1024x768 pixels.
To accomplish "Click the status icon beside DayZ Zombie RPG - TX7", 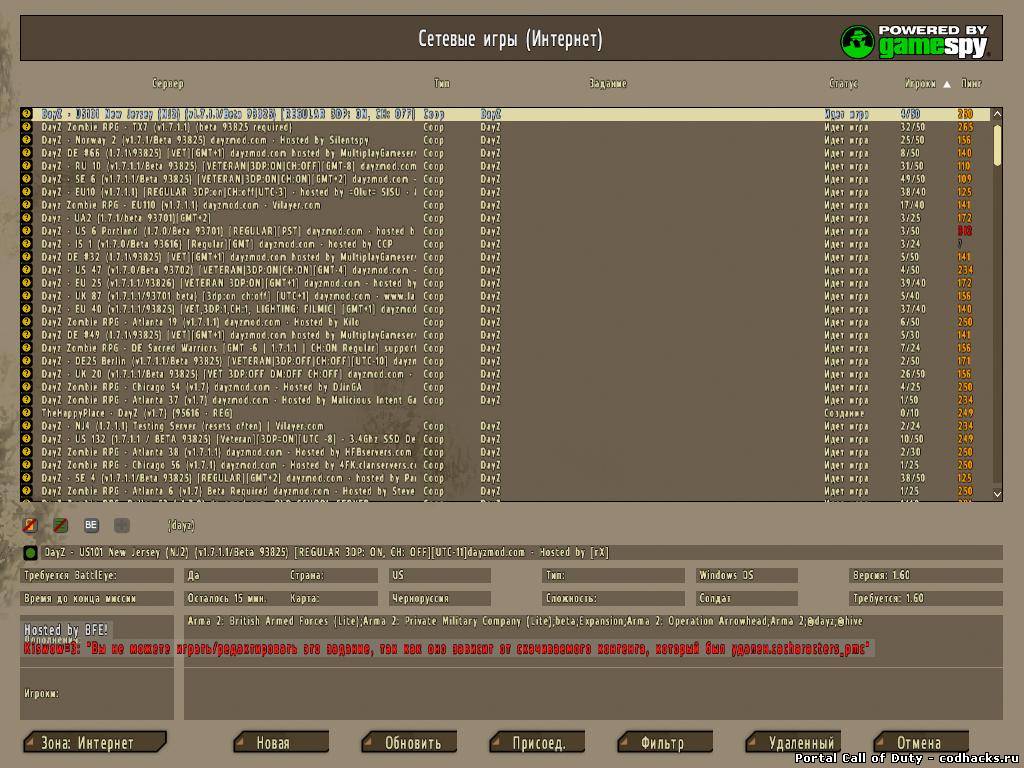I will (x=26, y=127).
